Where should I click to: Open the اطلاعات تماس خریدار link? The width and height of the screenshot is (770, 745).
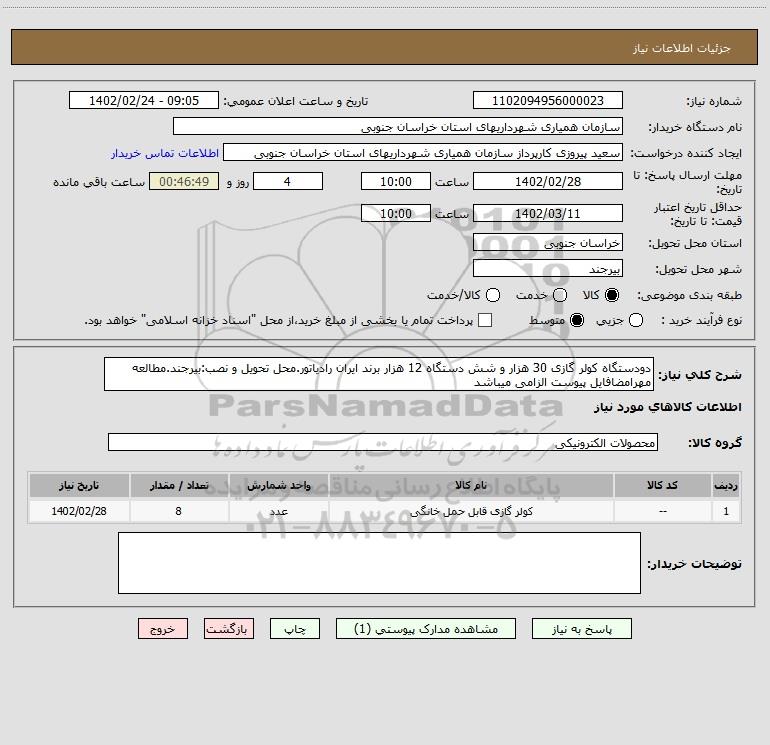165,153
